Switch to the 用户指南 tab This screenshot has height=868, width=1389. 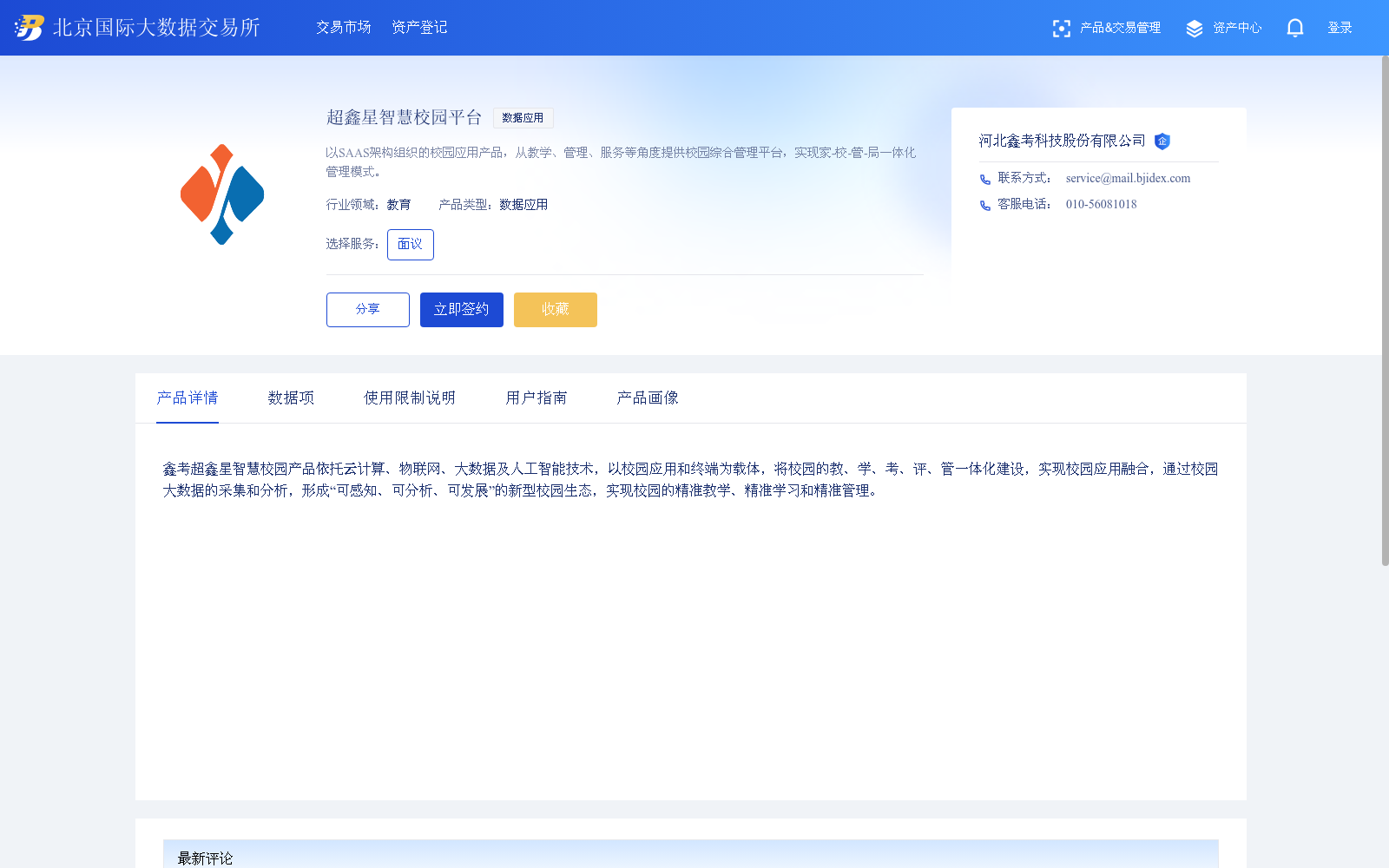537,398
